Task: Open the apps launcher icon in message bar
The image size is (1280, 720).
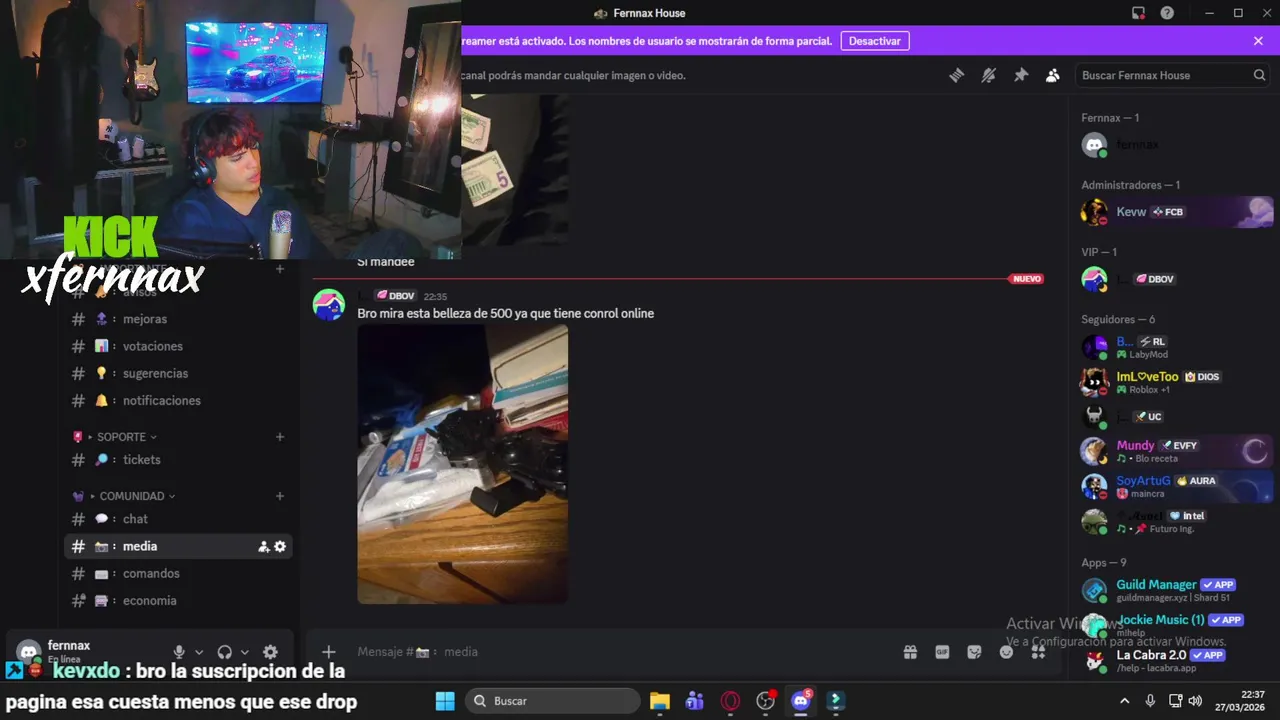Action: pos(1038,652)
